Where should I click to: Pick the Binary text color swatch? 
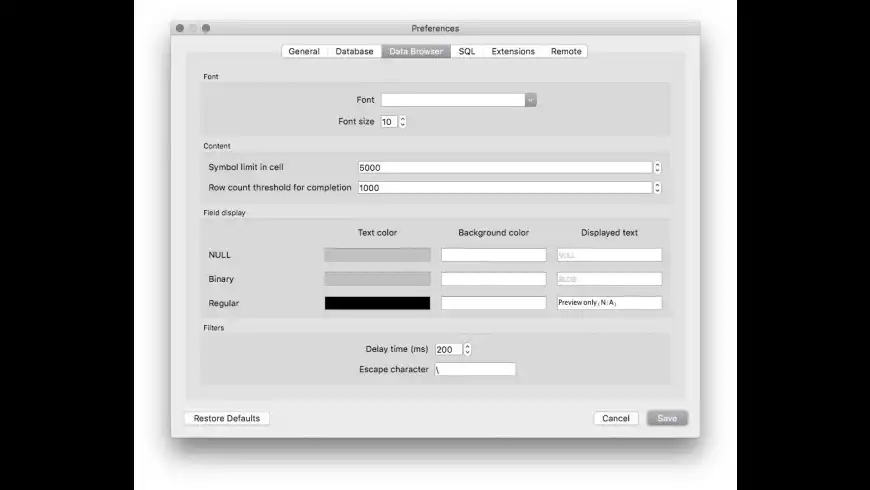click(x=377, y=279)
